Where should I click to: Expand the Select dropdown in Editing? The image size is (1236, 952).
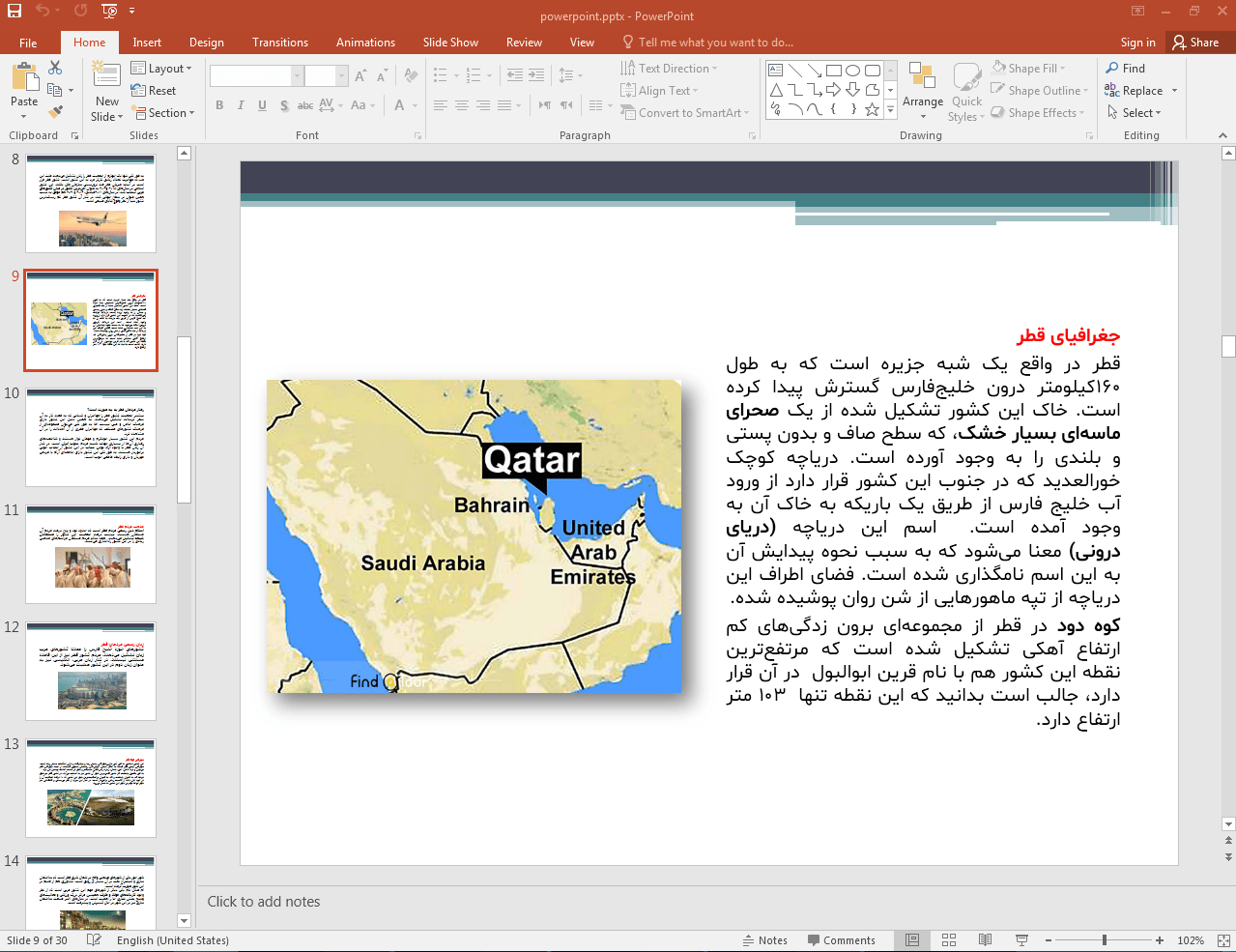pyautogui.click(x=1135, y=113)
